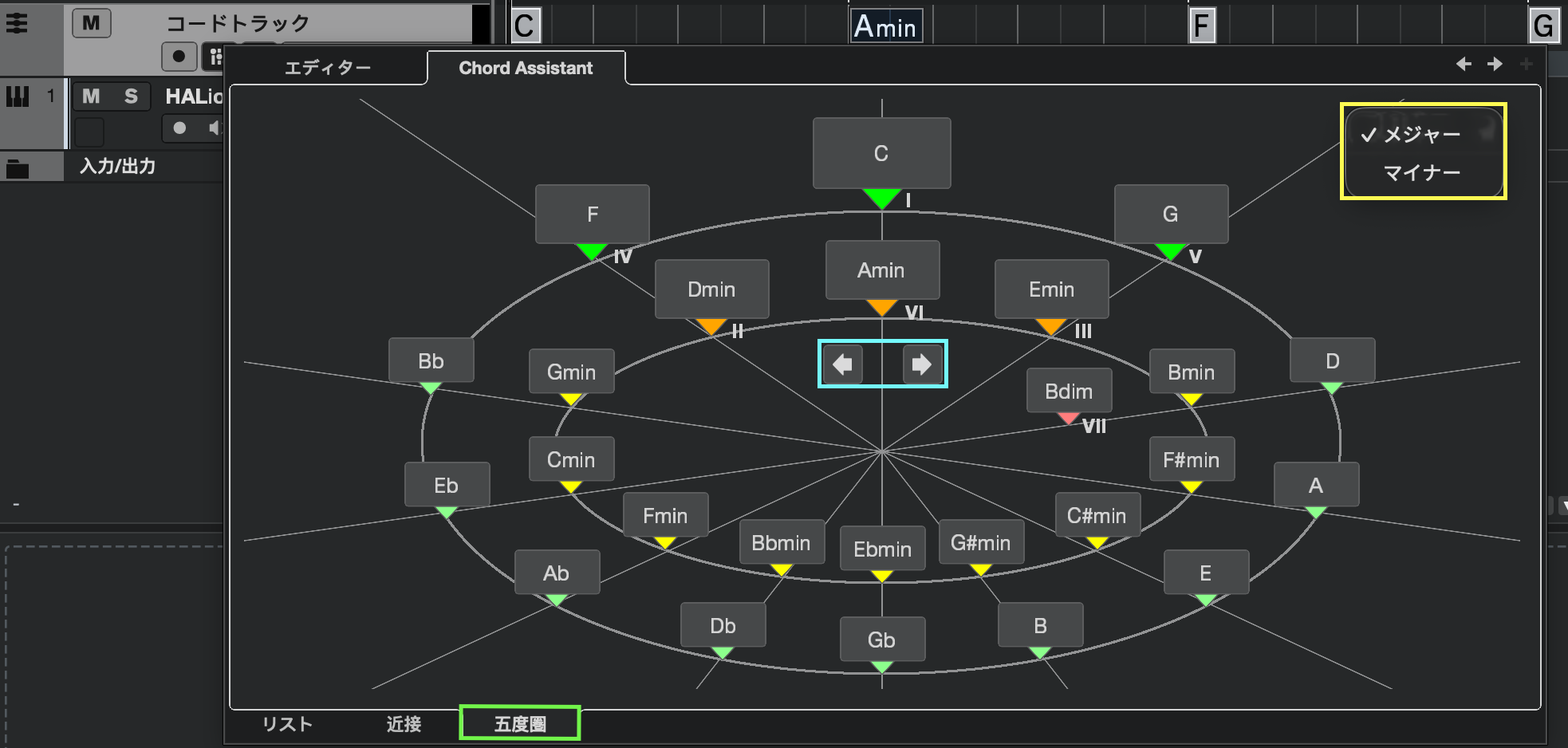Click the mixer sliders icon at top left
The width and height of the screenshot is (1568, 748).
pyautogui.click(x=17, y=23)
